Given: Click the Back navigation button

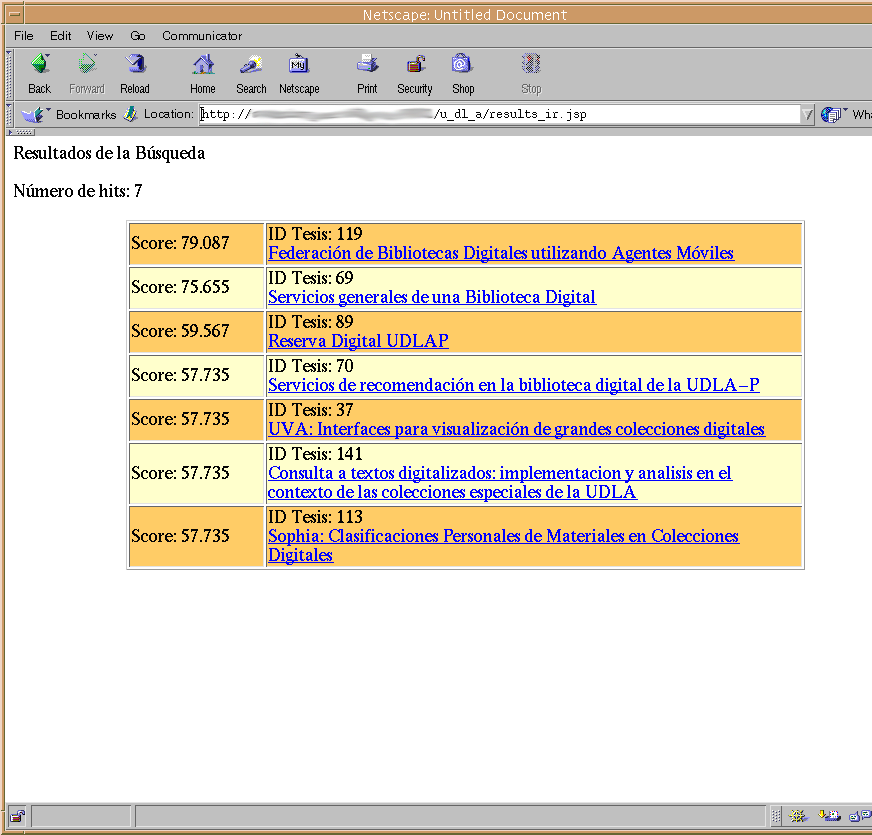Looking at the screenshot, I should [39, 73].
